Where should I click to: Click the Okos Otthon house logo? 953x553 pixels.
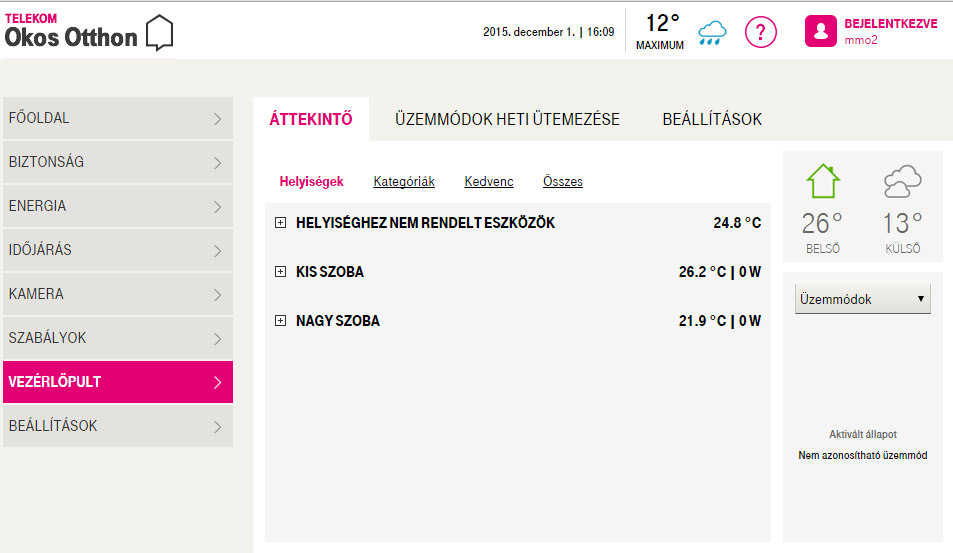point(159,33)
